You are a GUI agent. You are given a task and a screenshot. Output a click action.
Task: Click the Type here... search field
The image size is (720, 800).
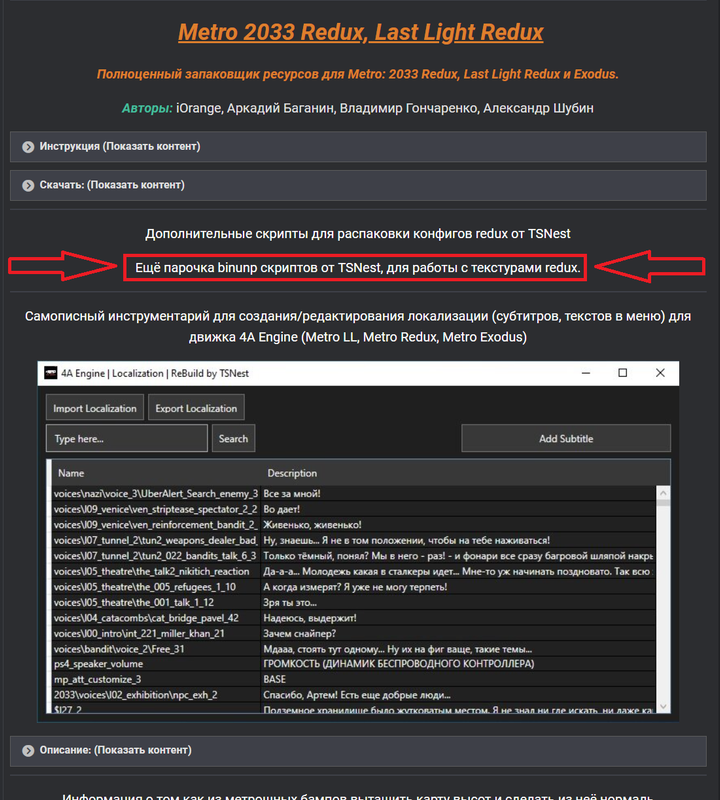click(x=127, y=438)
